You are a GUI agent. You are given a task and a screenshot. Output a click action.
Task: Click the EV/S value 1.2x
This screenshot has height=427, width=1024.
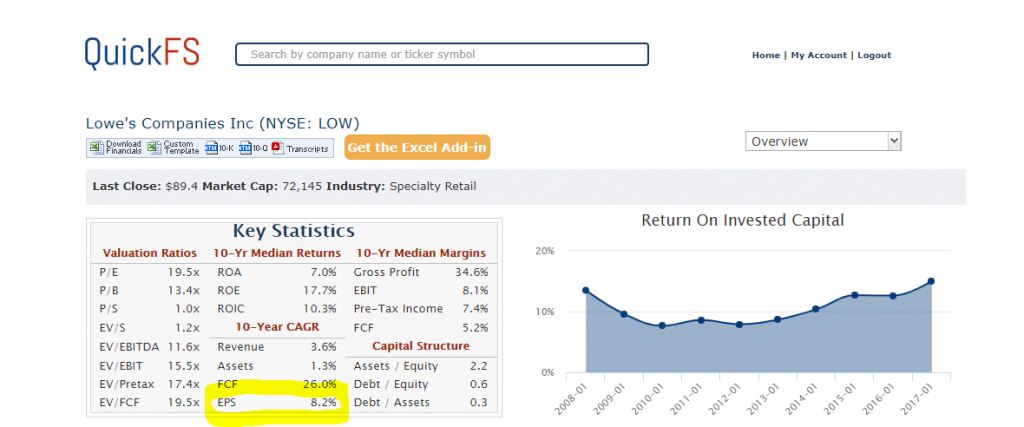click(187, 328)
